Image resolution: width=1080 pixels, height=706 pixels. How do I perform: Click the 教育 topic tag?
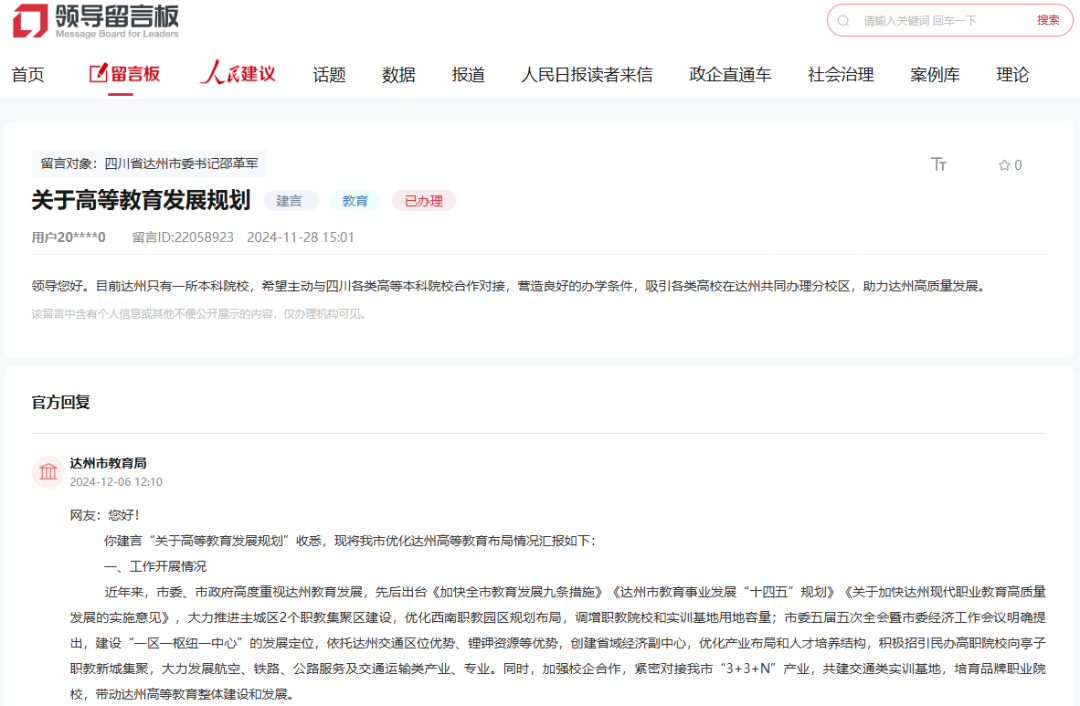click(355, 200)
